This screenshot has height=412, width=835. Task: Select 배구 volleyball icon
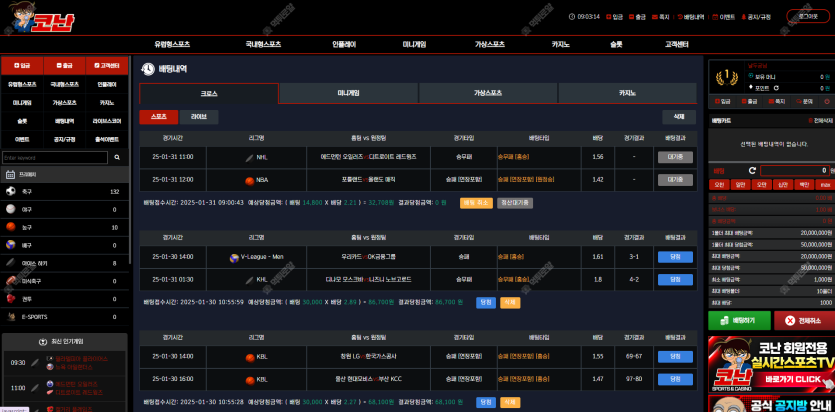tap(11, 245)
